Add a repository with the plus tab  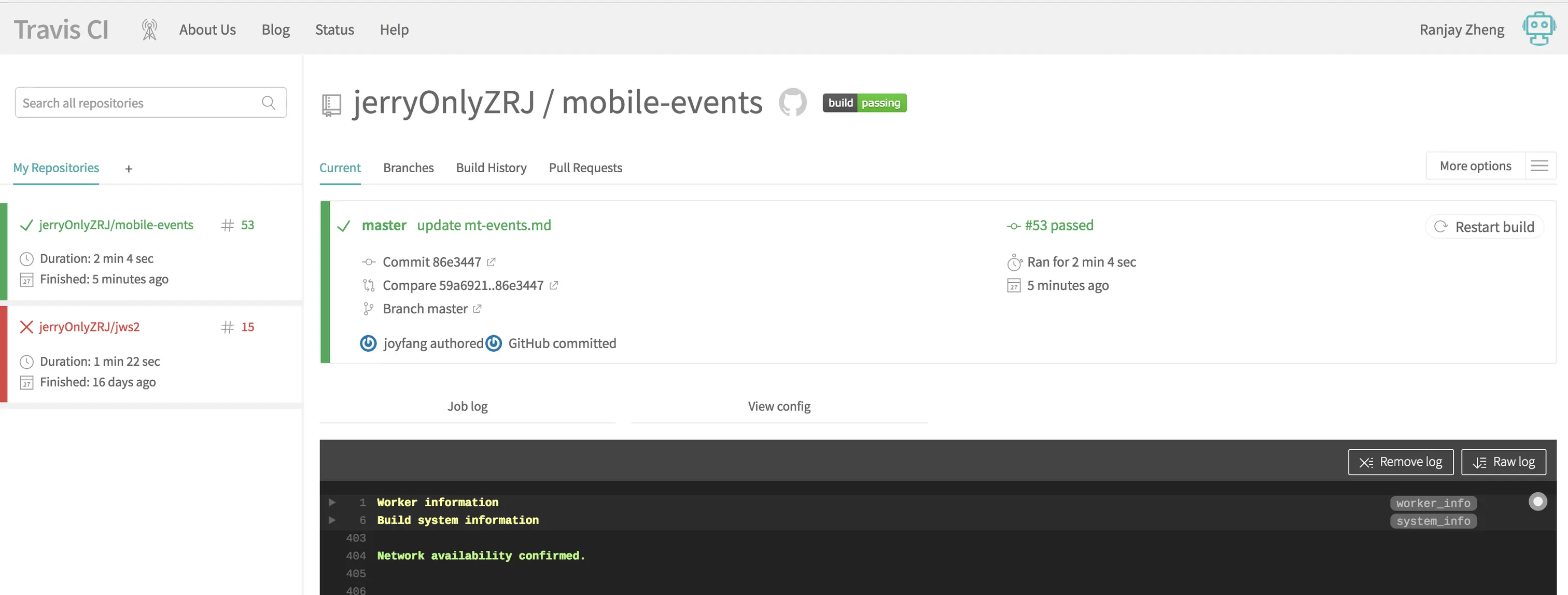coord(129,169)
